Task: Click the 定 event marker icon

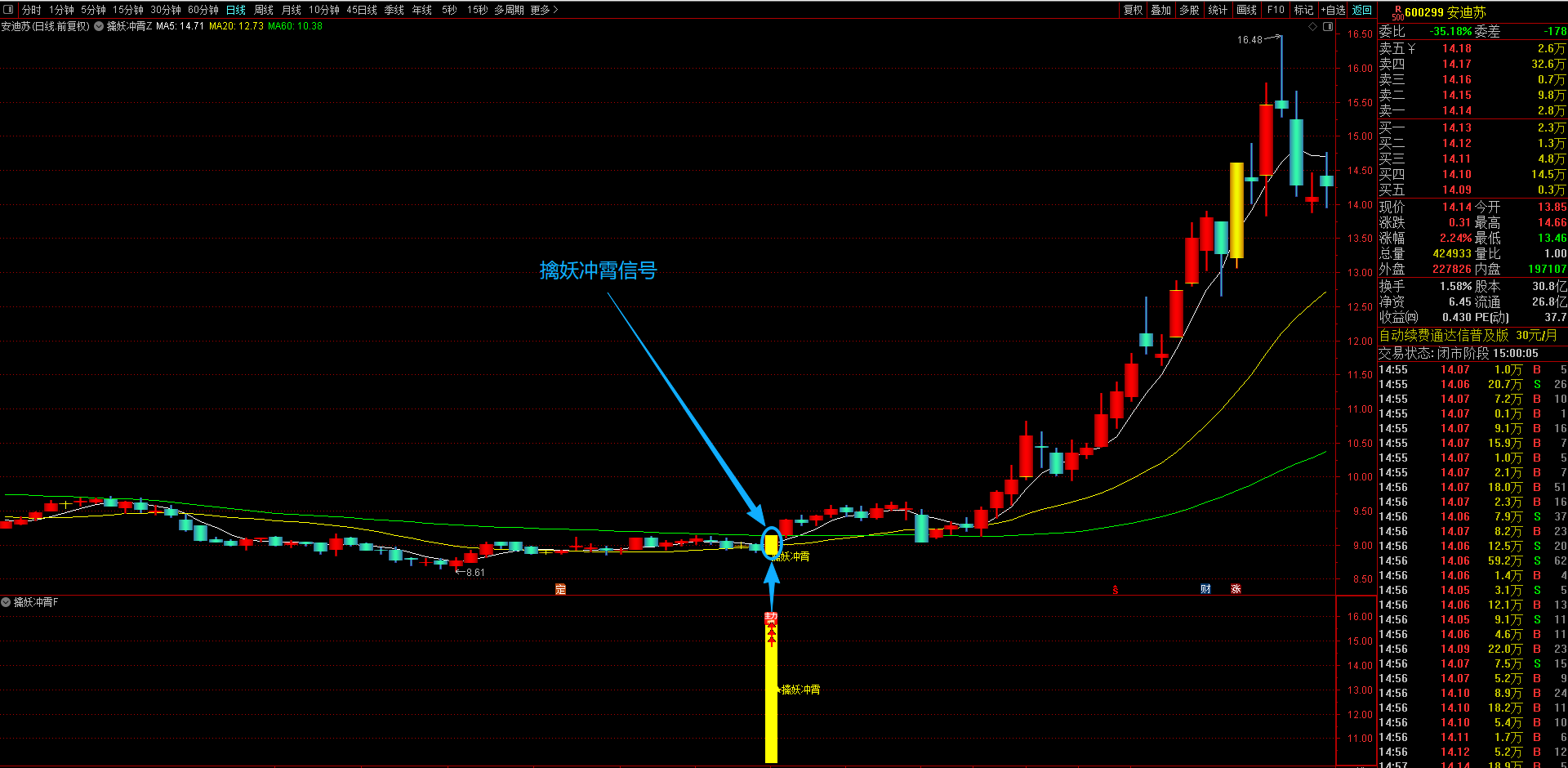Action: point(560,589)
